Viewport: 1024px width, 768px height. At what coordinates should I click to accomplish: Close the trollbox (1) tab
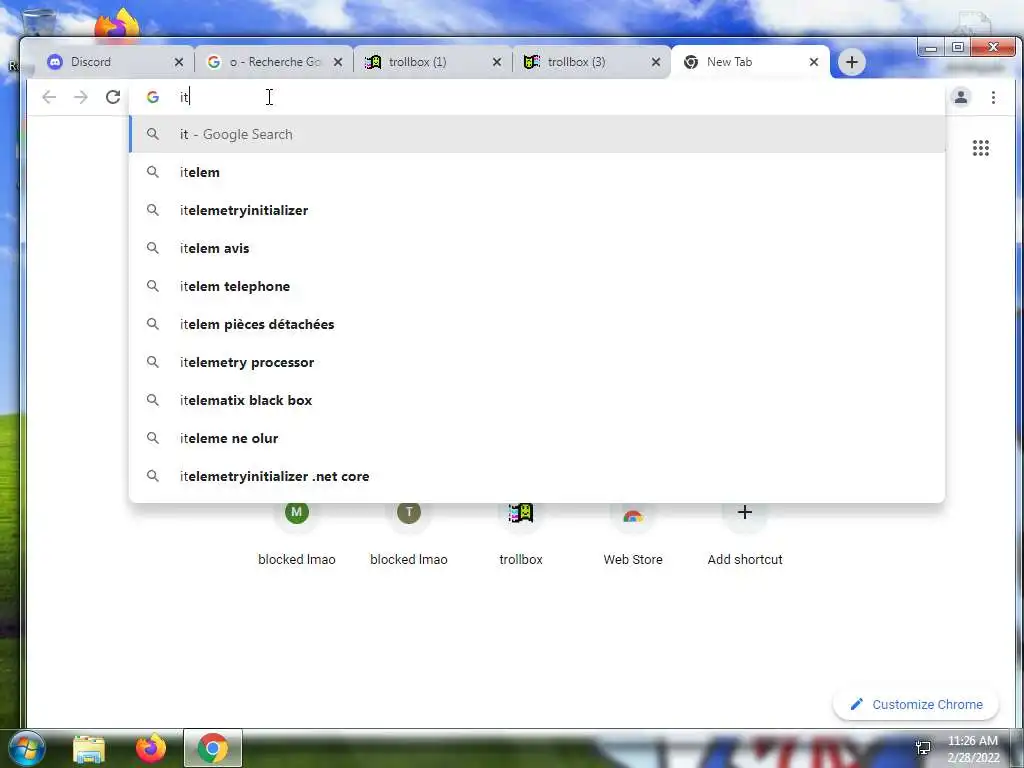click(x=496, y=62)
